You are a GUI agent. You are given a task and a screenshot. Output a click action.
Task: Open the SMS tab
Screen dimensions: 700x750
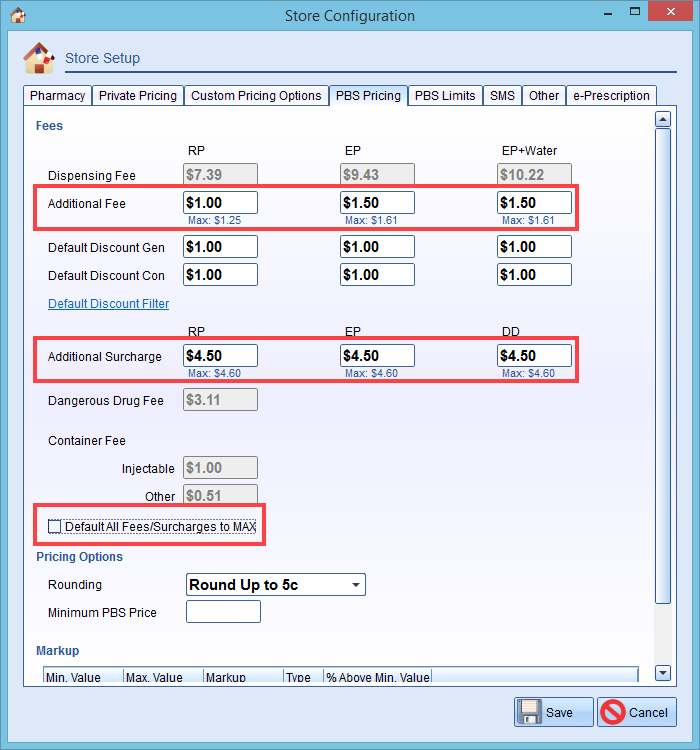(x=502, y=96)
